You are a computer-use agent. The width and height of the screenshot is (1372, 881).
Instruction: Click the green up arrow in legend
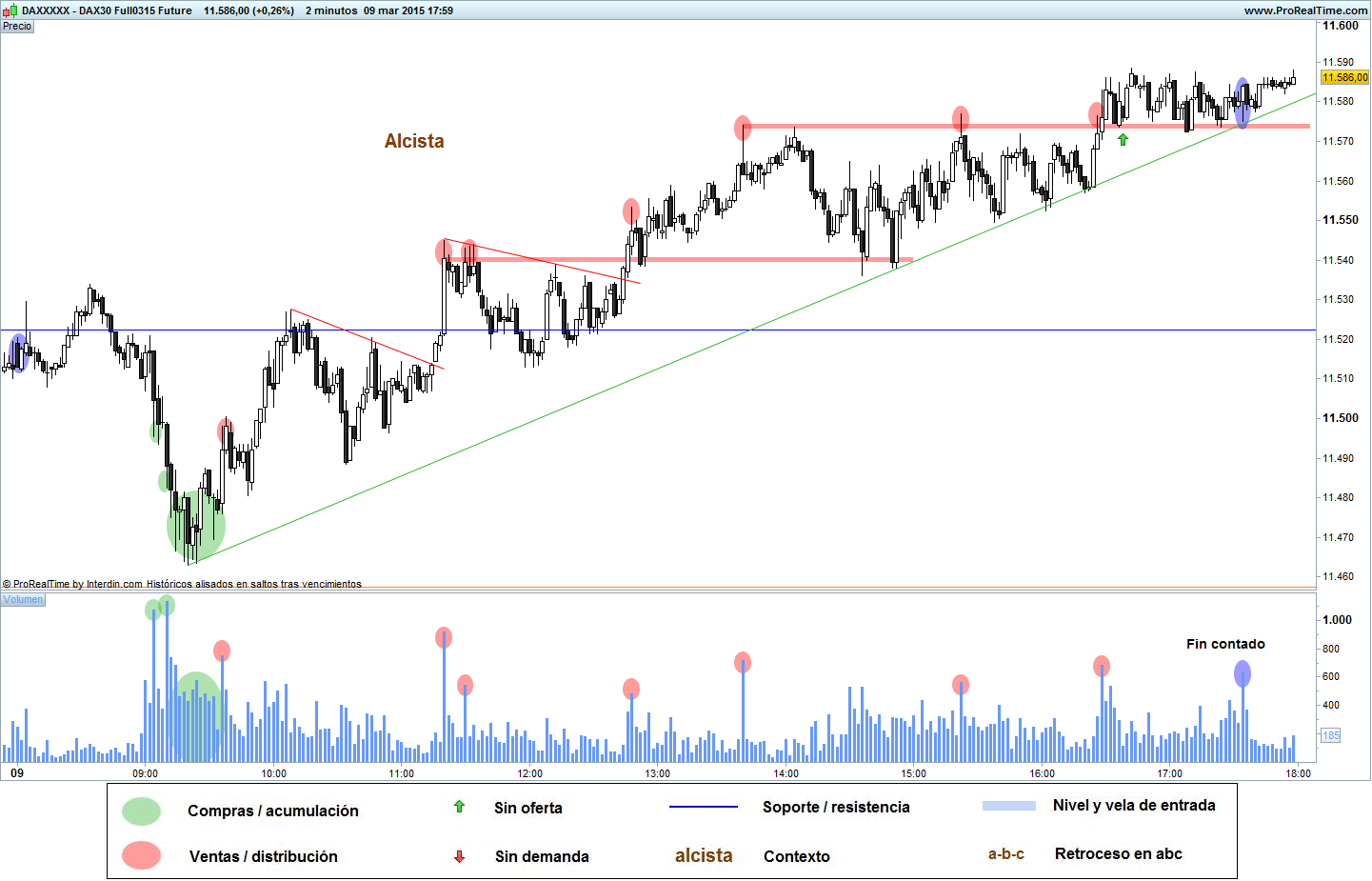459,807
